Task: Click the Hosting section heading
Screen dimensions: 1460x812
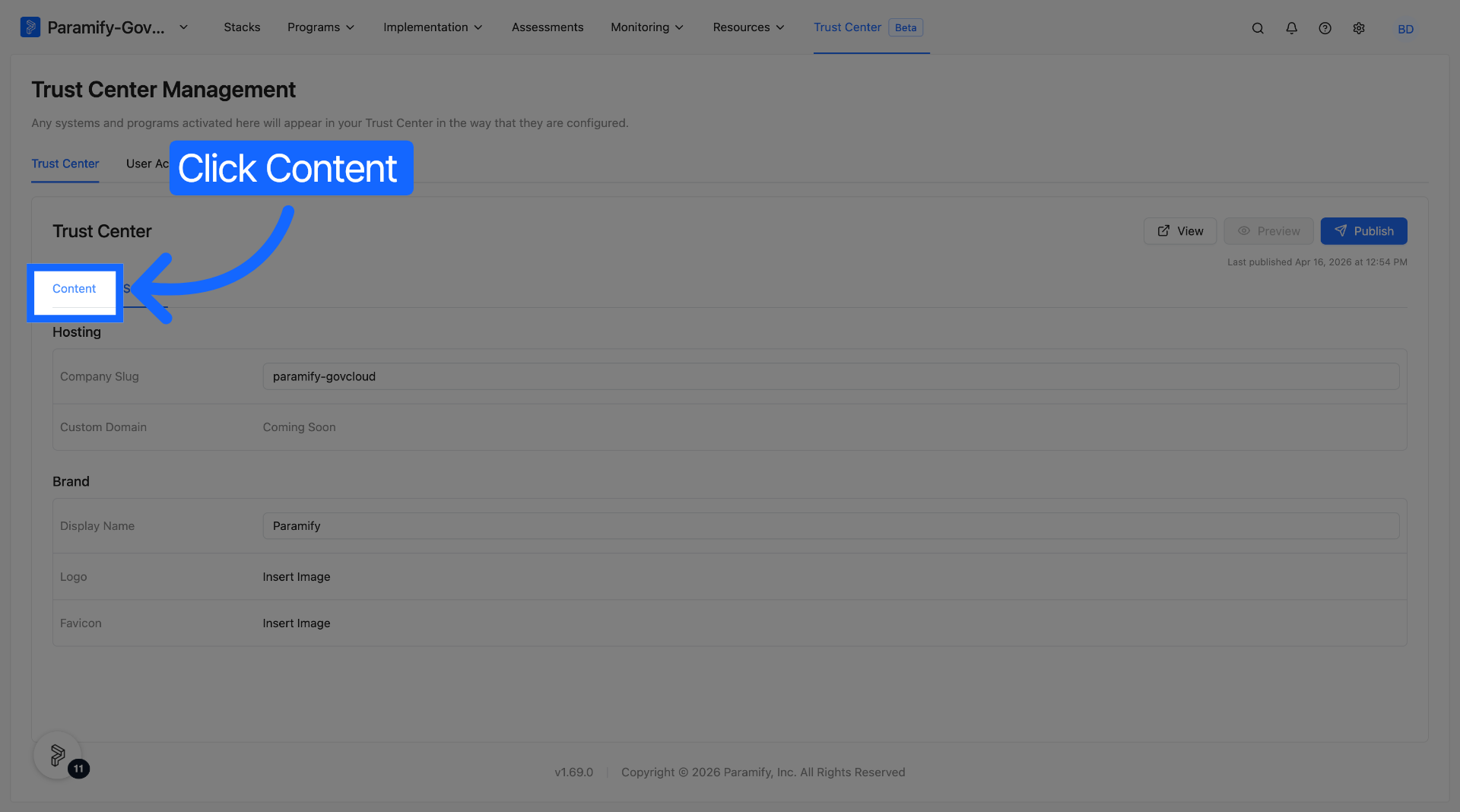Action: 77,332
